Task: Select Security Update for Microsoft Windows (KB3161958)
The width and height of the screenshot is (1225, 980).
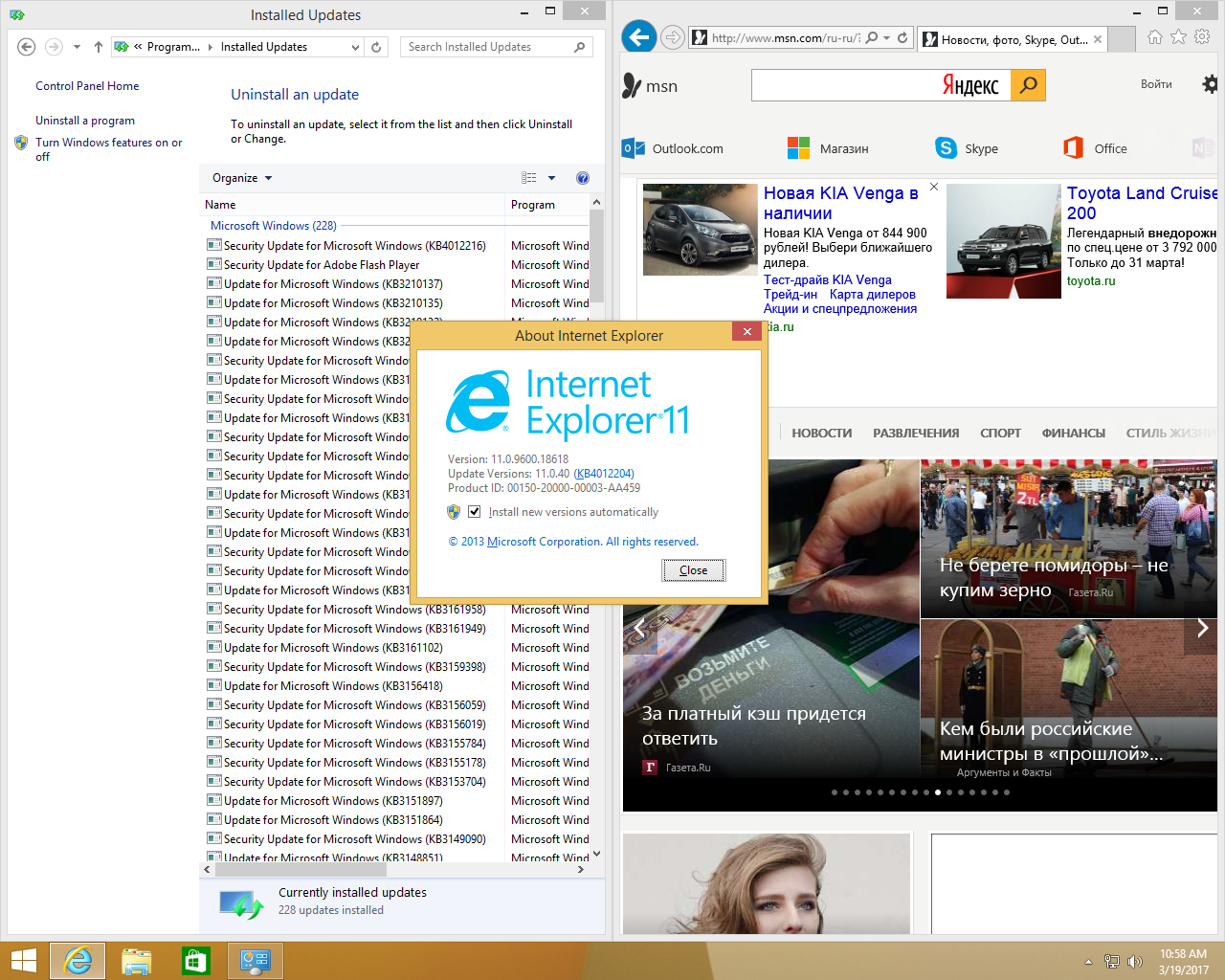Action: click(x=354, y=610)
